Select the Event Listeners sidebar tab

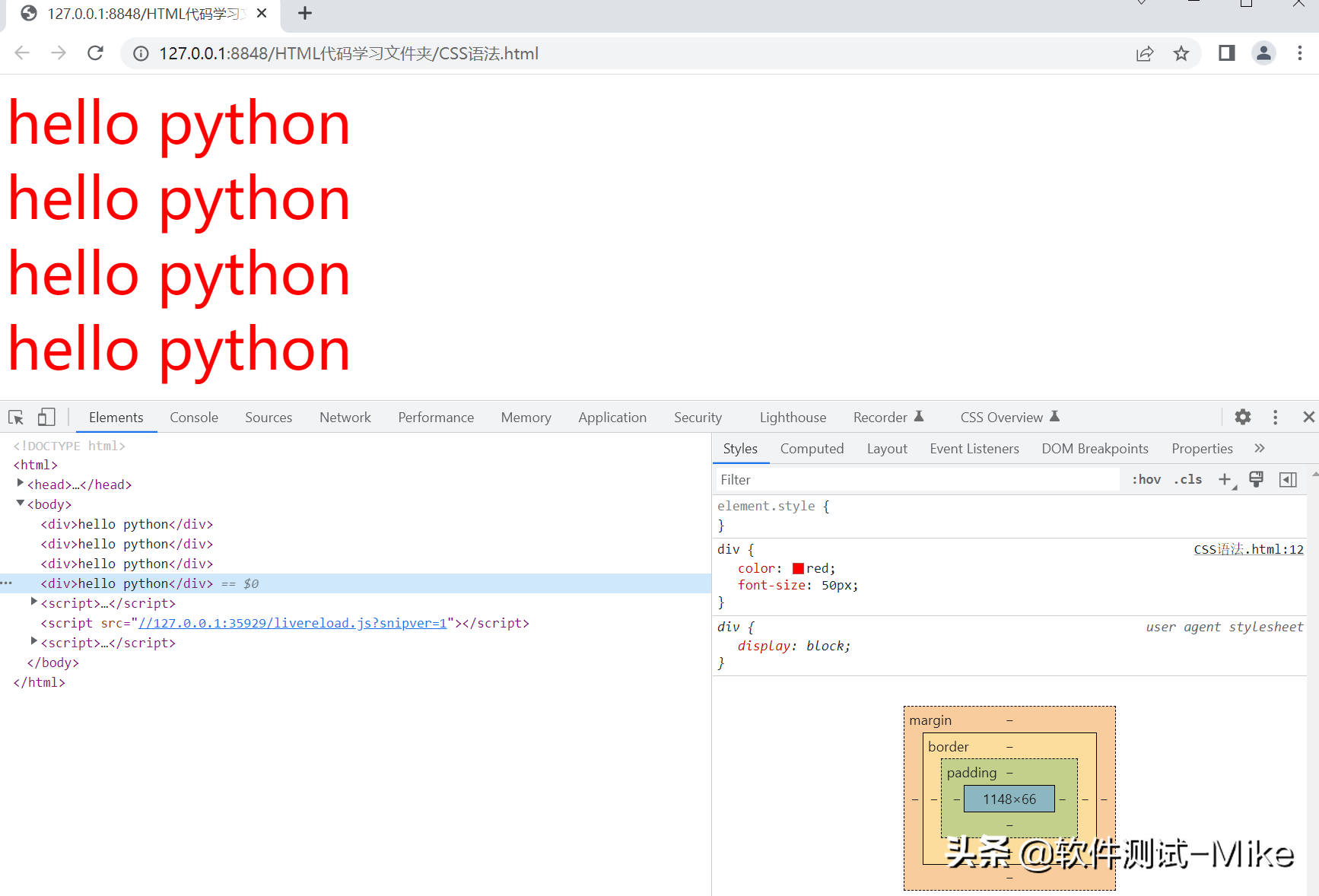(974, 449)
